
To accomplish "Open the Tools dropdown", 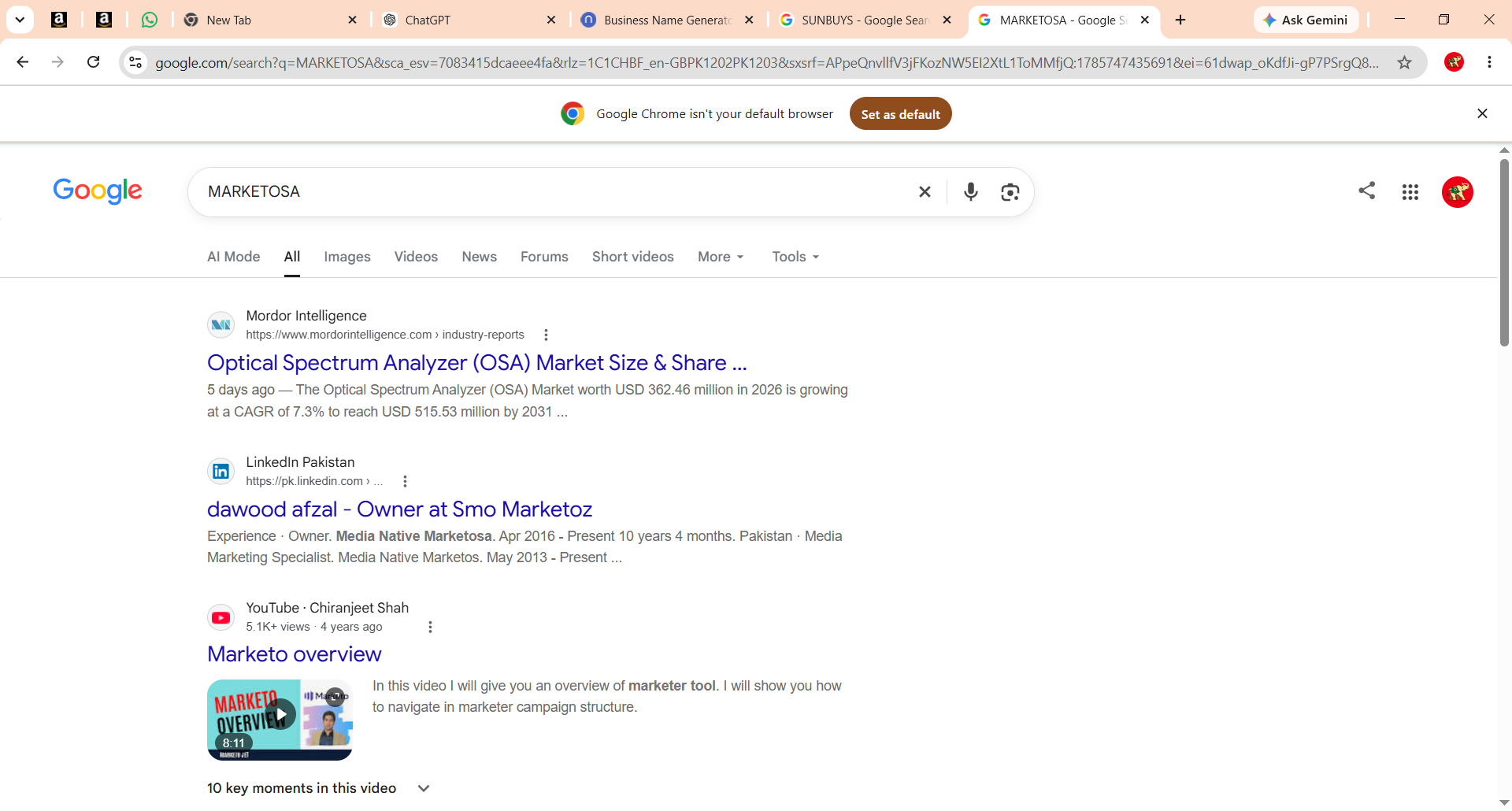I will click(795, 257).
